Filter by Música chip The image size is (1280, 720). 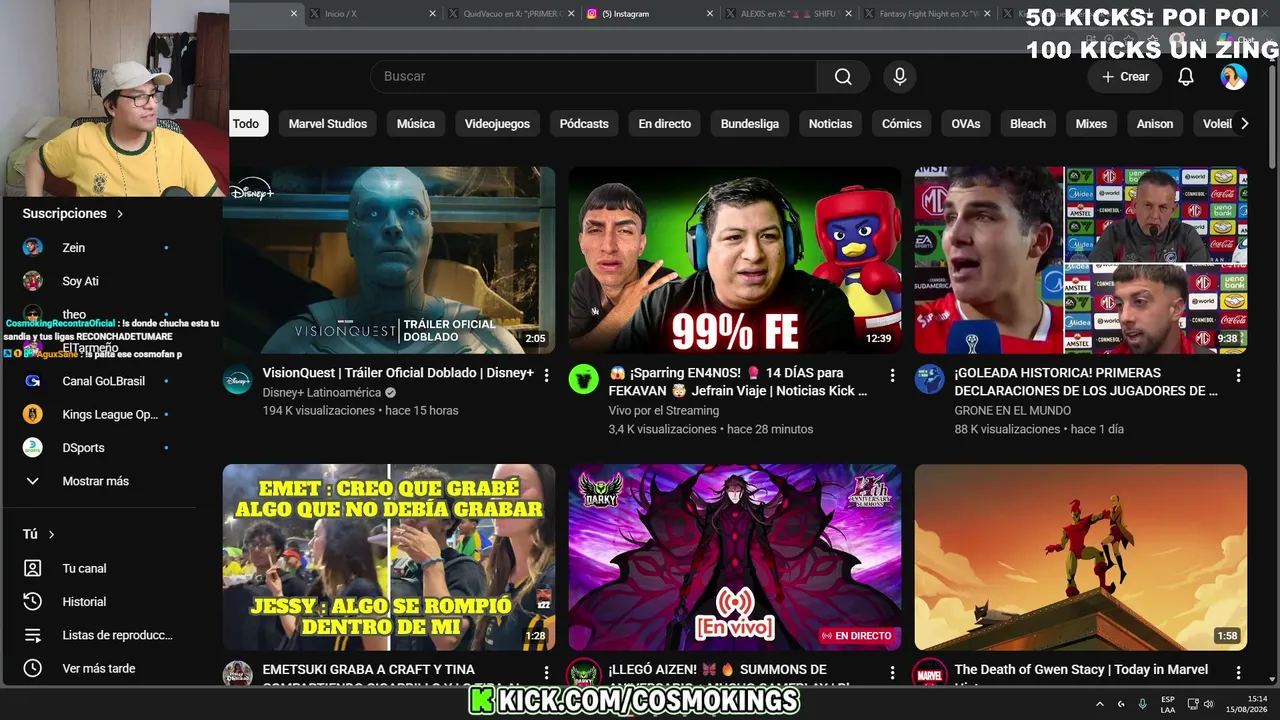coord(416,124)
